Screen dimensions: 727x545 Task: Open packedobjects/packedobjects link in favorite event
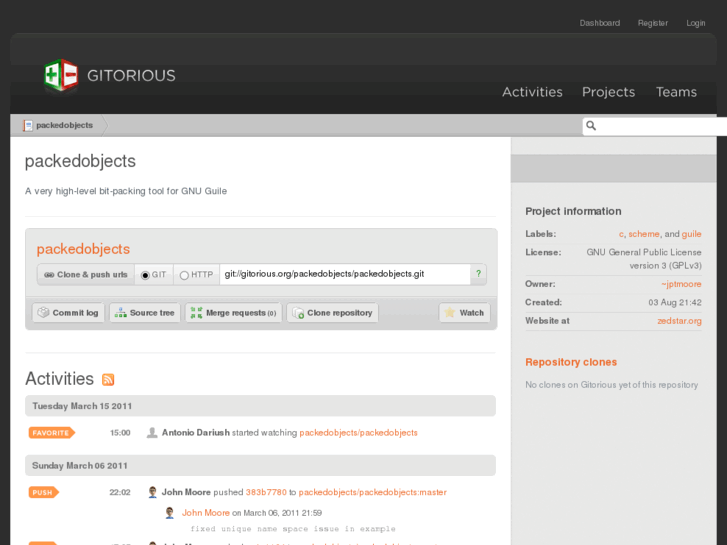click(358, 433)
